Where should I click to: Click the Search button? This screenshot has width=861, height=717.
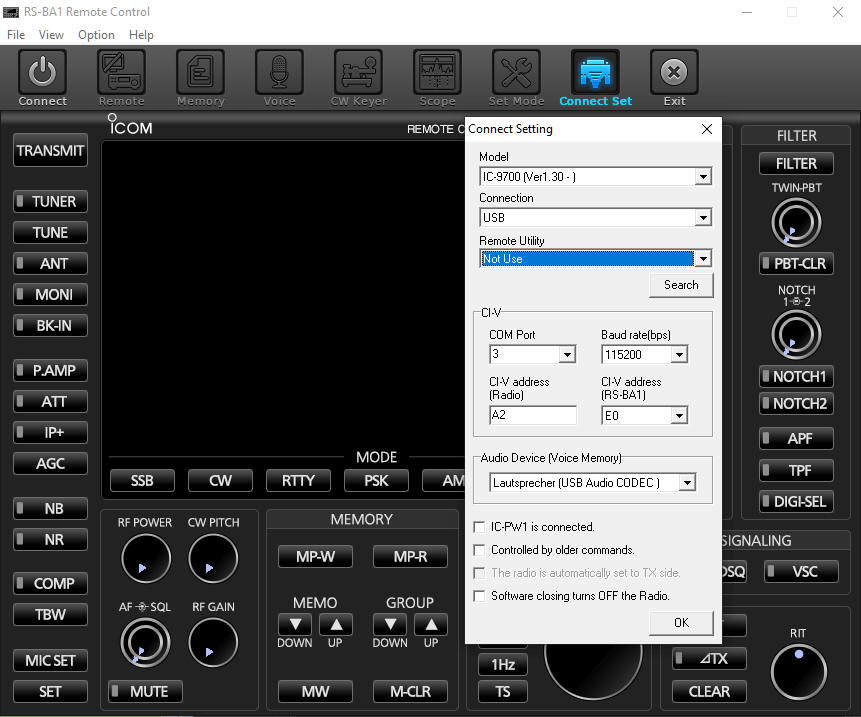[x=681, y=285]
